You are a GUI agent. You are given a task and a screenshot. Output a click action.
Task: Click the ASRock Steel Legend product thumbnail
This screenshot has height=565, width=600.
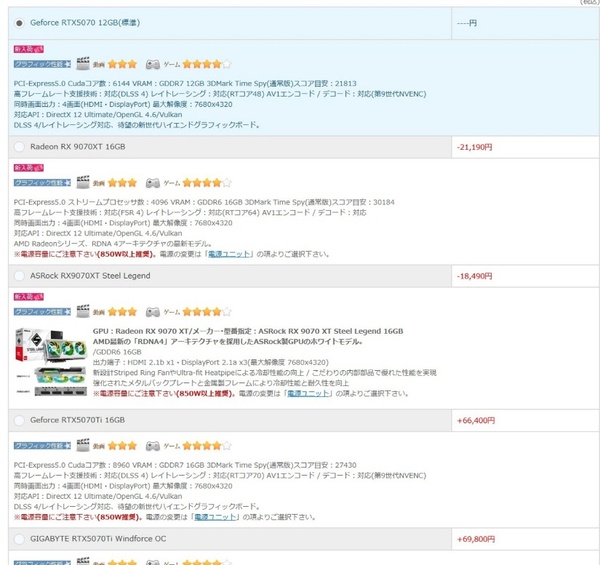51,362
